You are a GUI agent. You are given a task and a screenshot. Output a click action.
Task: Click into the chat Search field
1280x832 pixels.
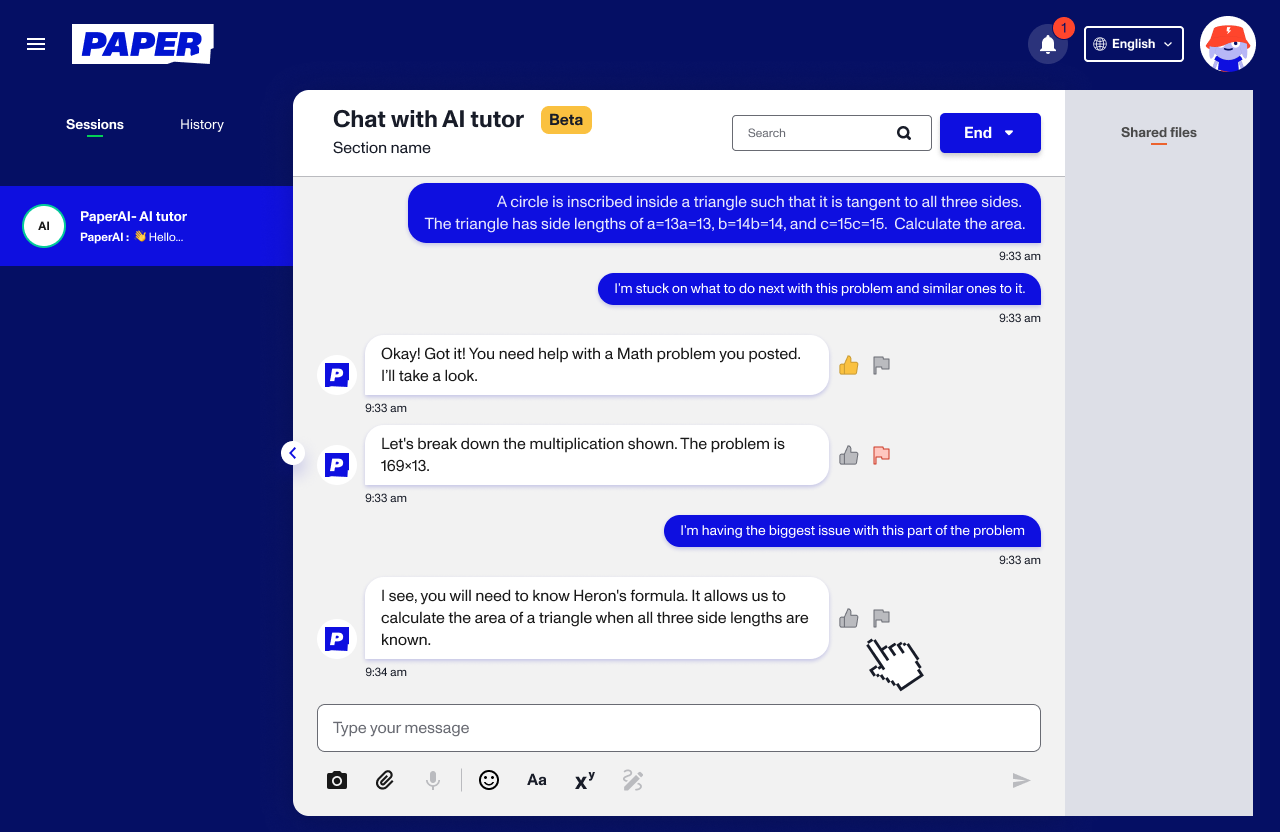(x=832, y=133)
